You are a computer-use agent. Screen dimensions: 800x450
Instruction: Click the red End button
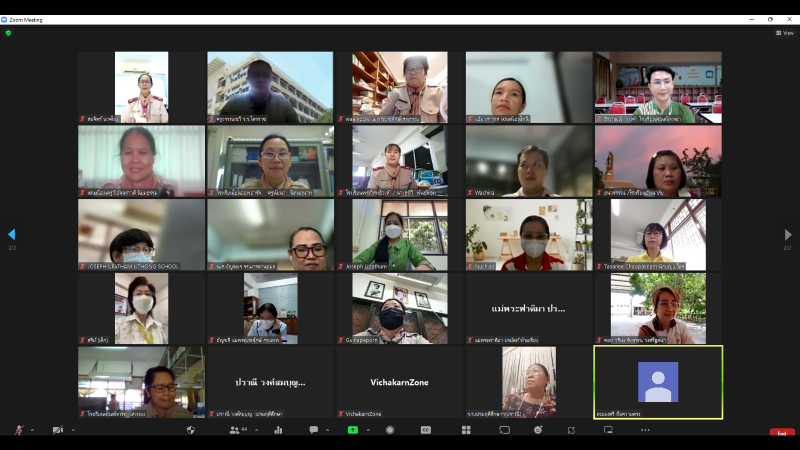(x=782, y=432)
